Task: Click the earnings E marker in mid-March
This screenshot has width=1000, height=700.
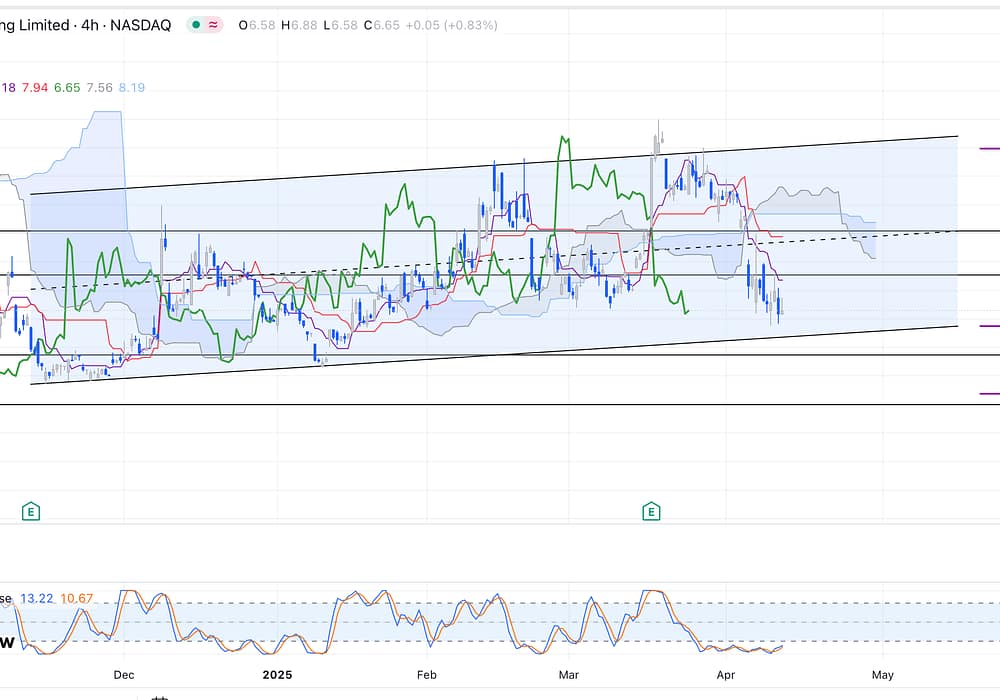Action: (651, 511)
